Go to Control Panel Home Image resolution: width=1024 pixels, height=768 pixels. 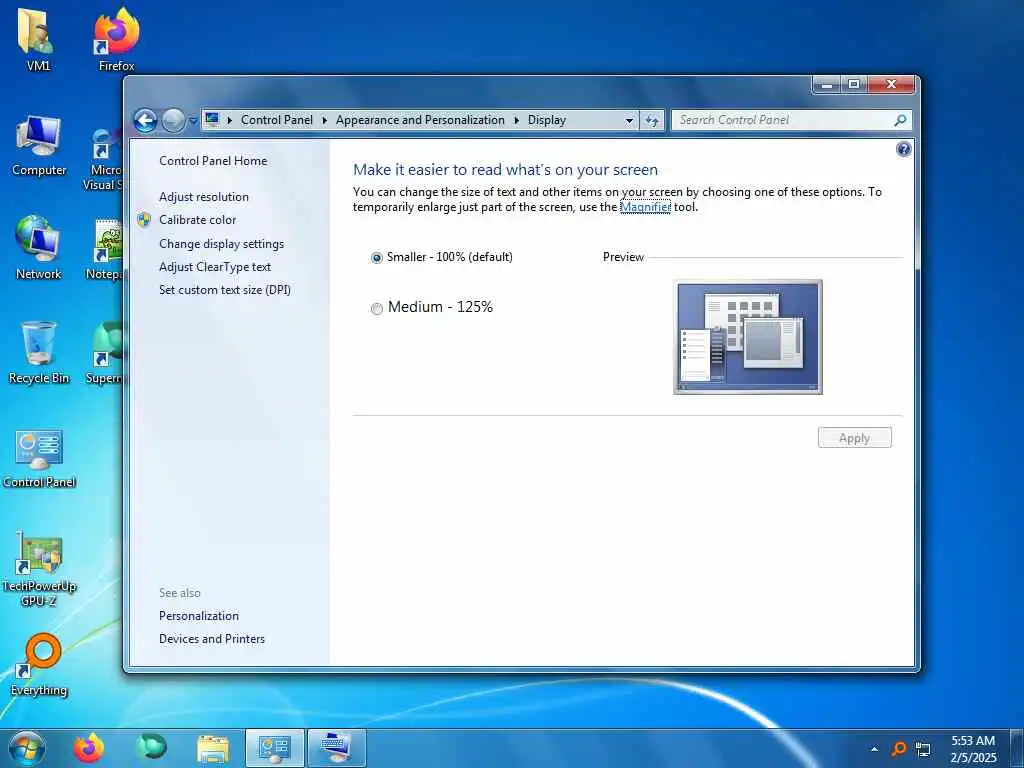coord(213,161)
